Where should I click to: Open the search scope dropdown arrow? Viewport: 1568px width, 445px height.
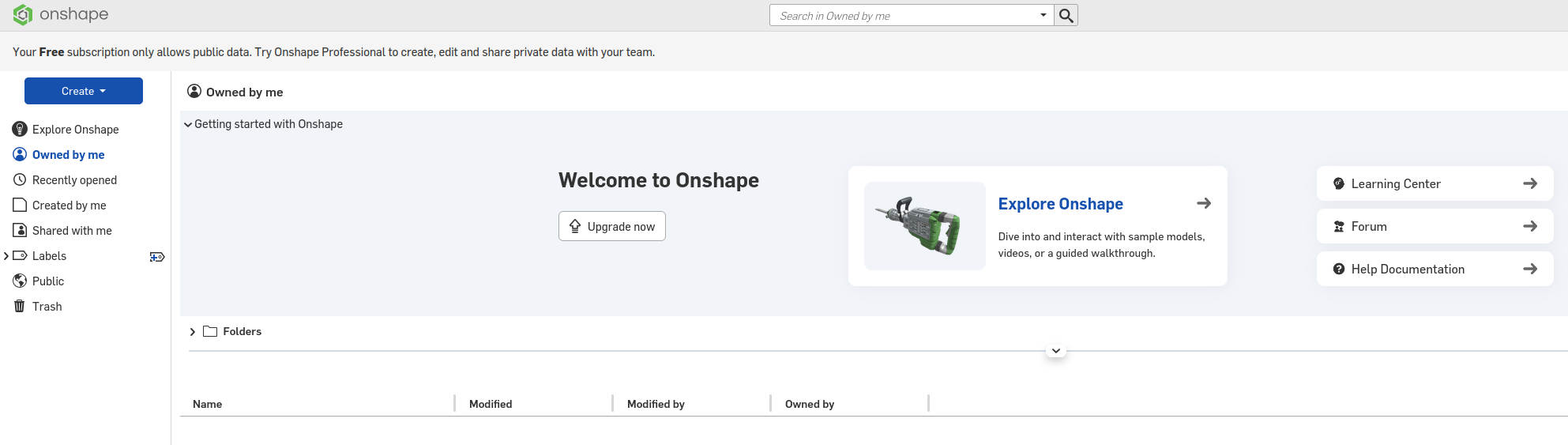pyautogui.click(x=1043, y=15)
